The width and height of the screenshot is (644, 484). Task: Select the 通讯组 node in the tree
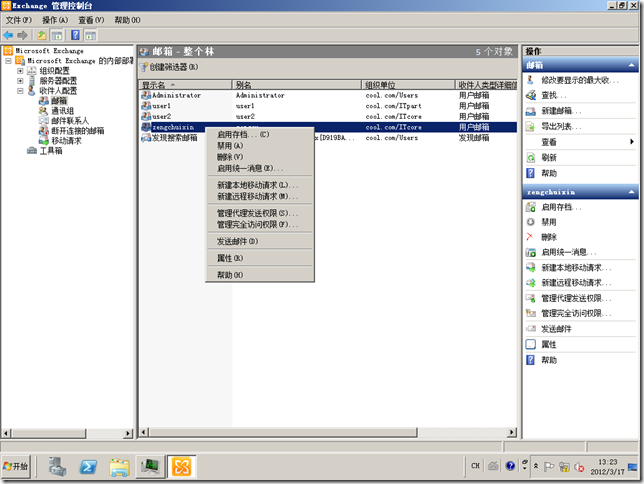point(61,112)
